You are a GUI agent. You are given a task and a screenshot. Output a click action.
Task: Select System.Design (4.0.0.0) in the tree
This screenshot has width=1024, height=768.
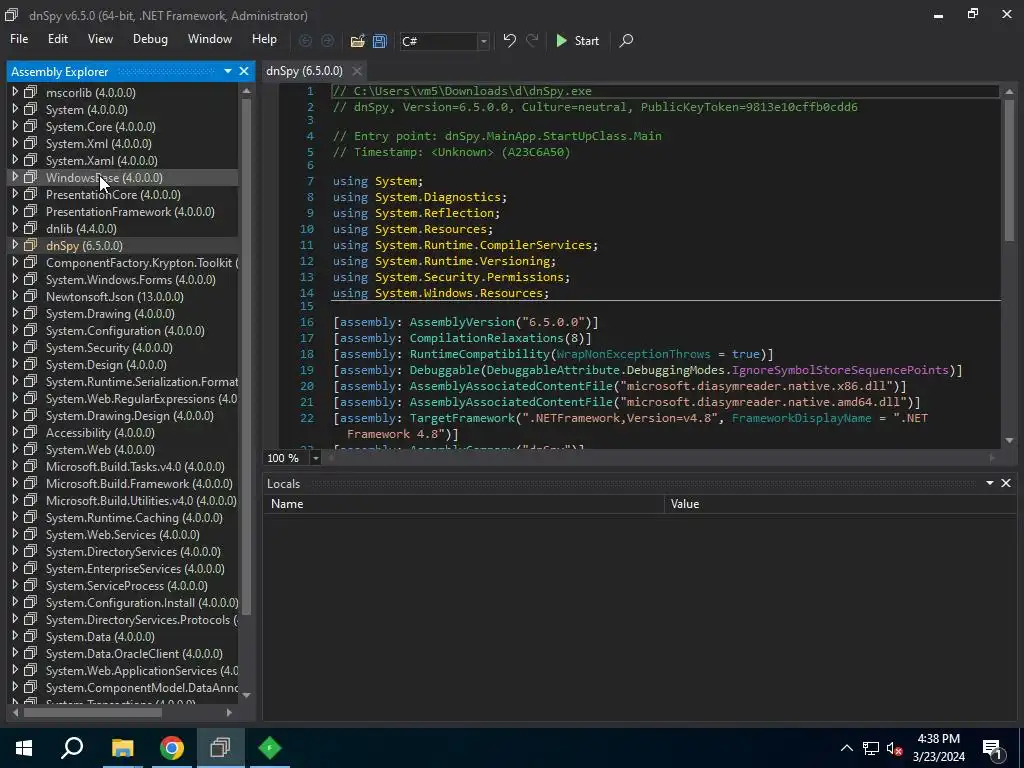pyautogui.click(x=106, y=364)
